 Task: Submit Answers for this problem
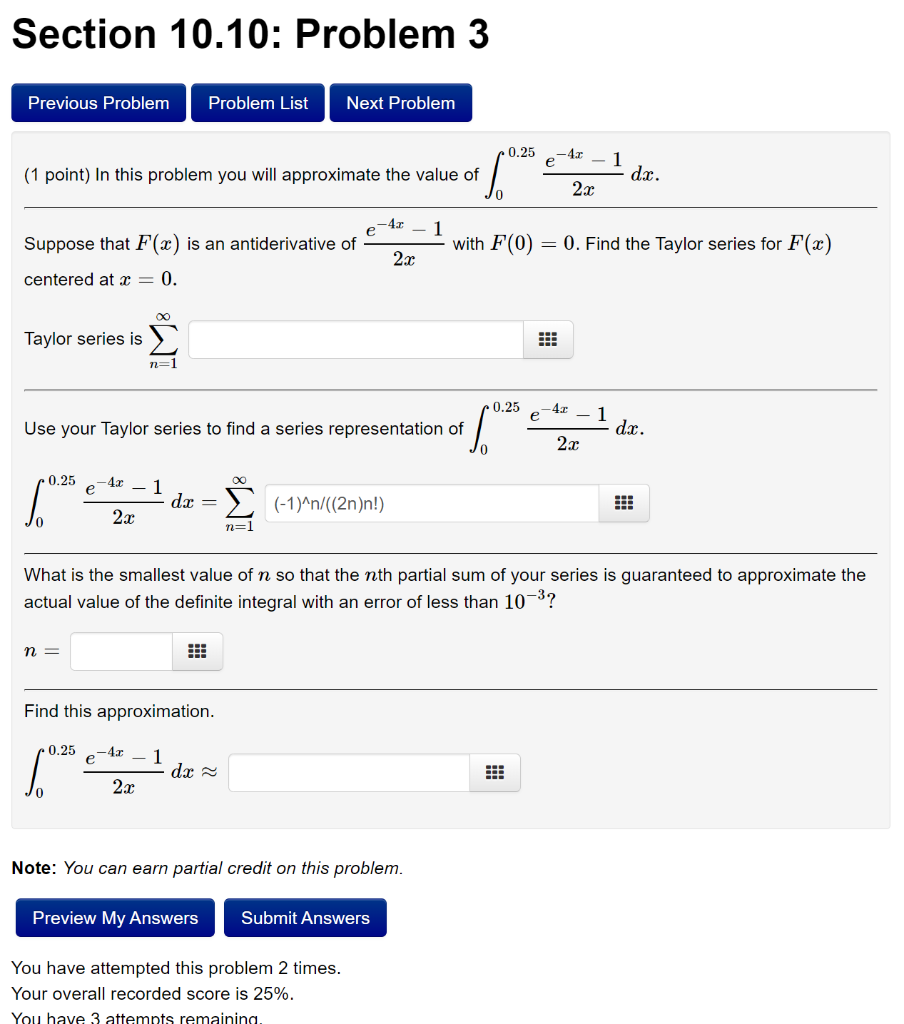click(x=305, y=917)
